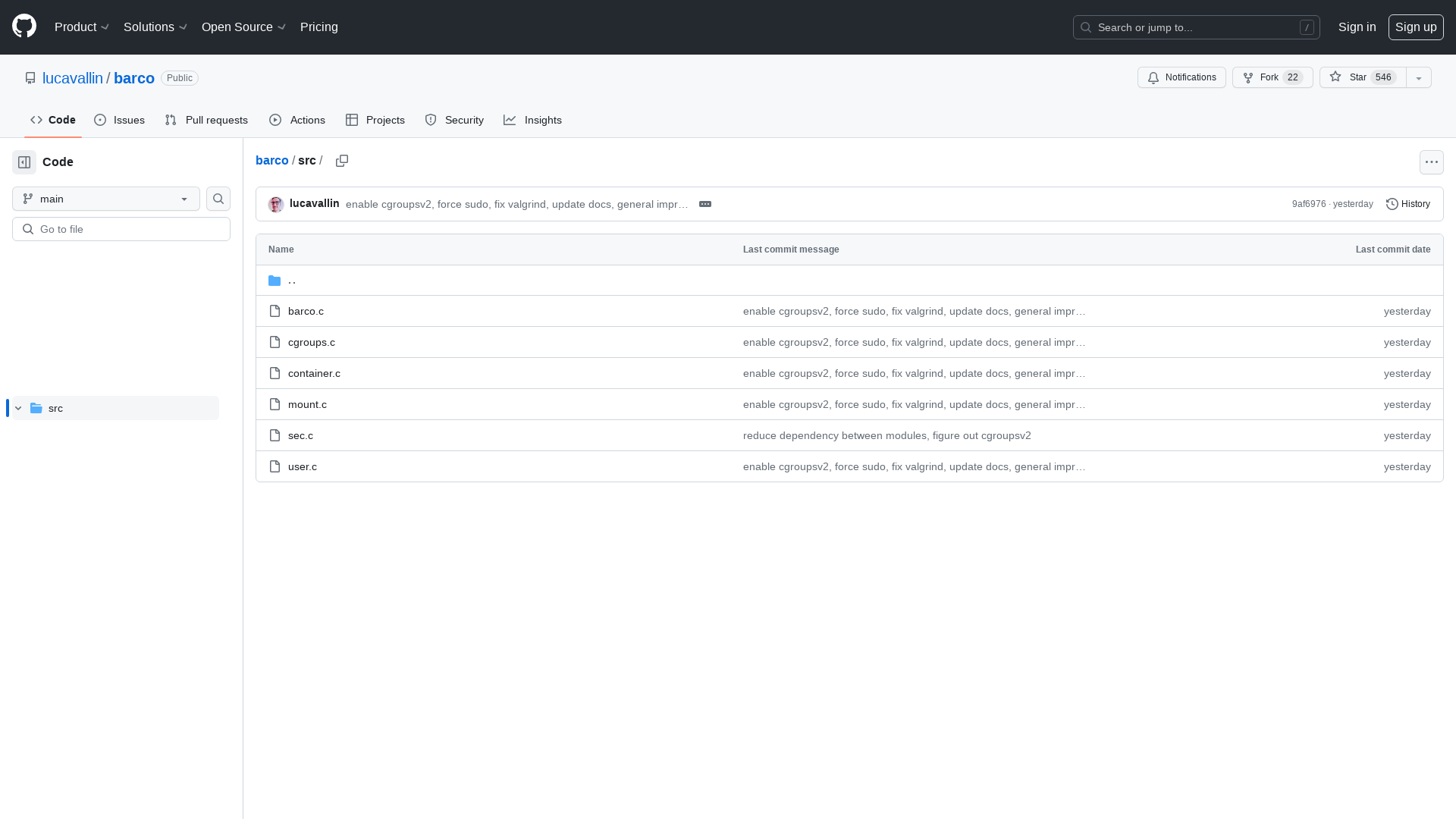
Task: Click barco in the breadcrumb path
Action: [272, 161]
